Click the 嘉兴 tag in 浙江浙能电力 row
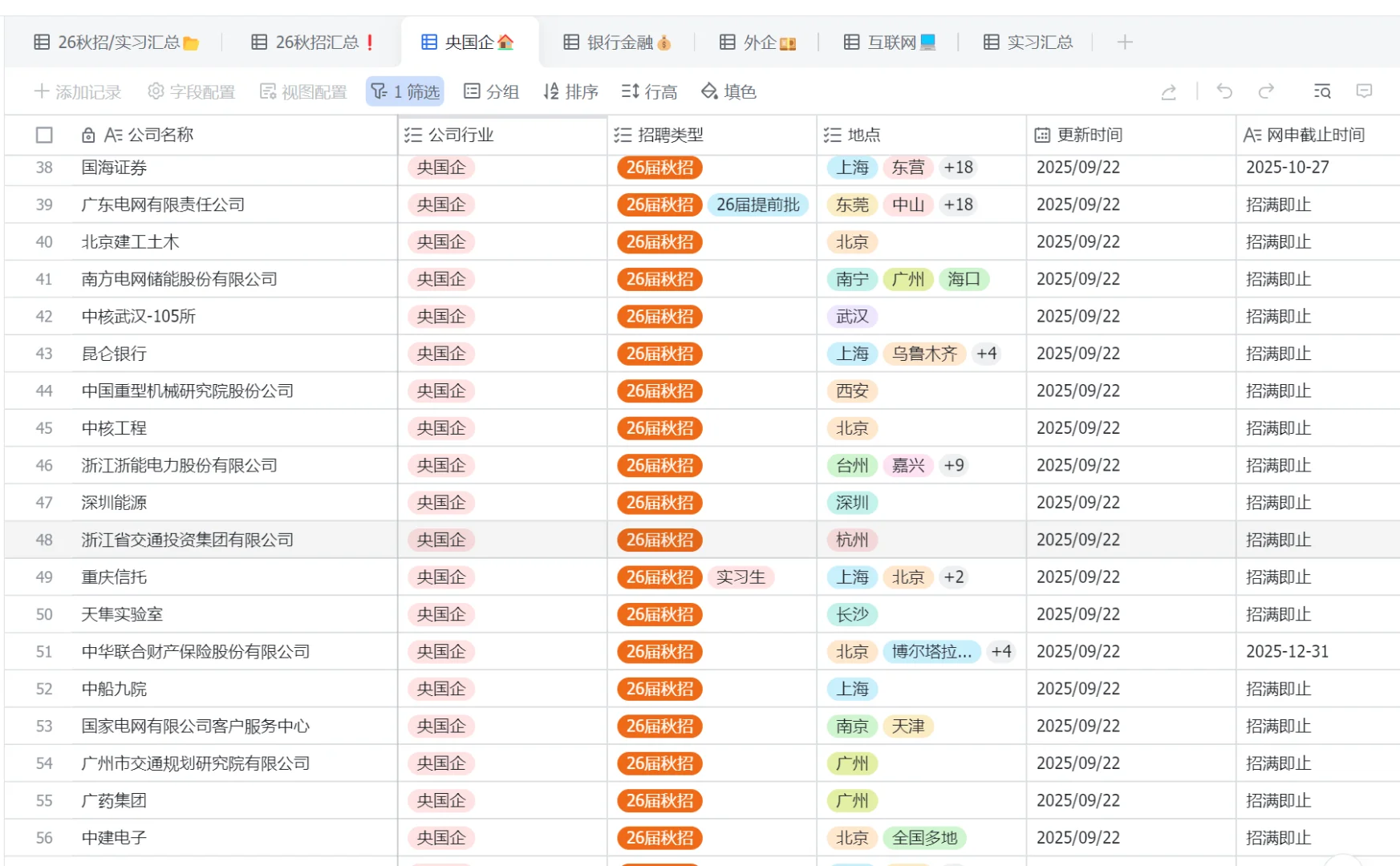 [908, 466]
